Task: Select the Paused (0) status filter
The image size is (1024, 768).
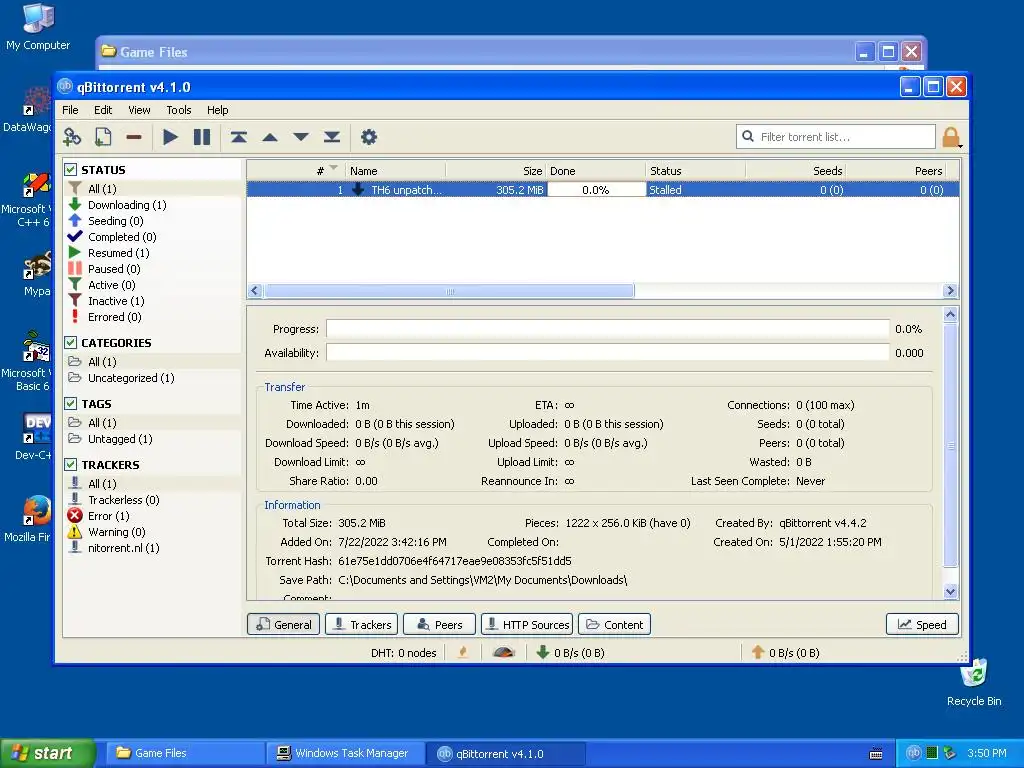Action: tap(114, 269)
